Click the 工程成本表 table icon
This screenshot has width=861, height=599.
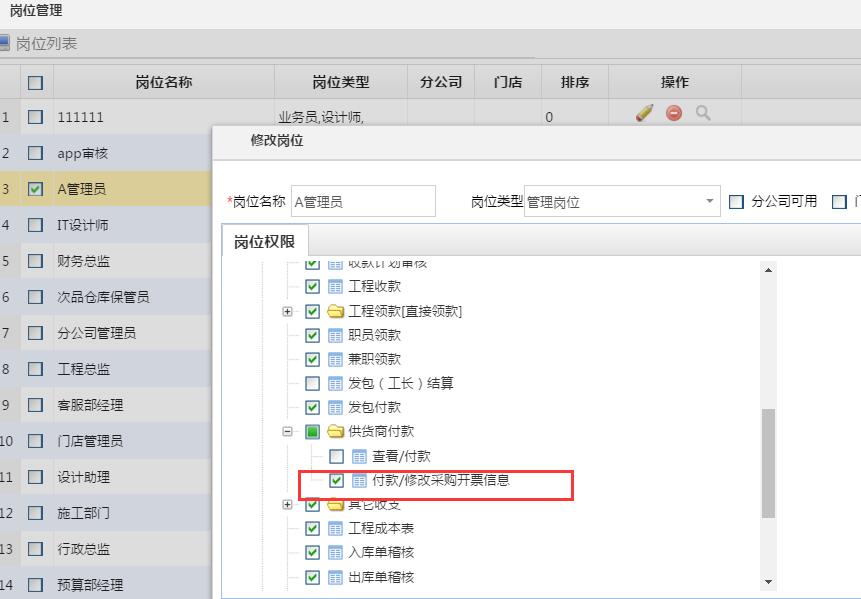click(335, 529)
